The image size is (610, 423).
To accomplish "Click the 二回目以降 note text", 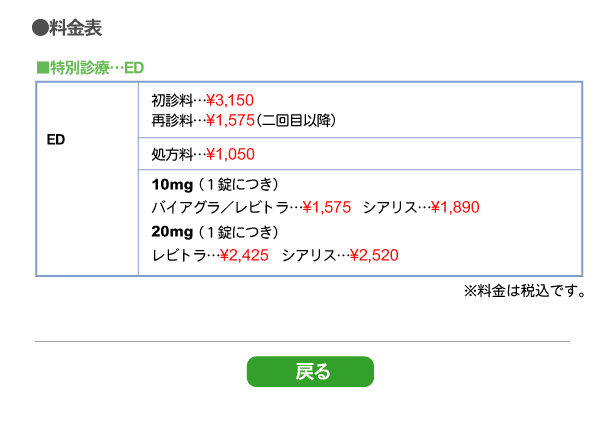I will point(296,120).
